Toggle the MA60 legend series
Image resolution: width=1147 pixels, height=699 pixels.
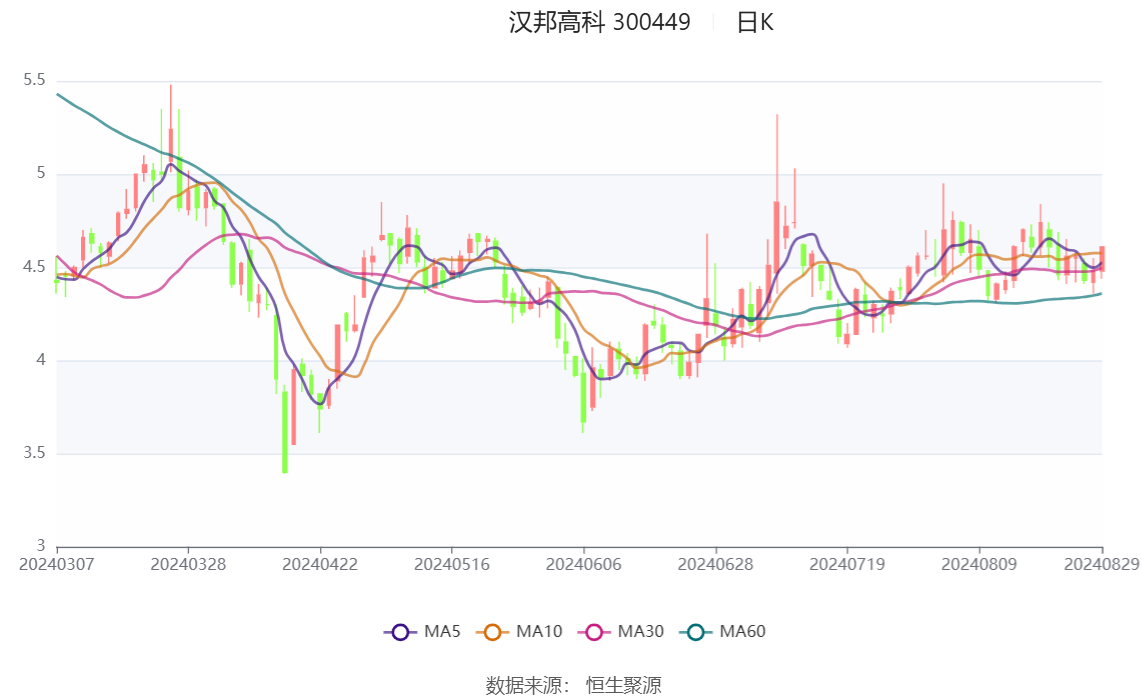pos(722,632)
